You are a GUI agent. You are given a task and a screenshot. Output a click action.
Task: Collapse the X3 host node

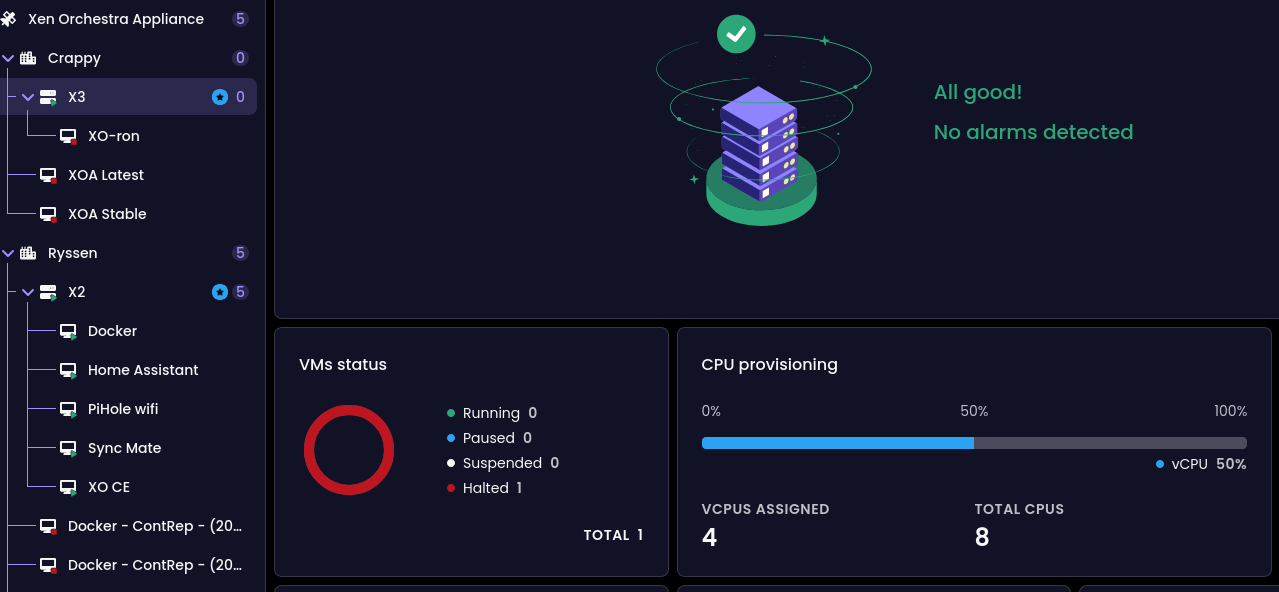28,97
